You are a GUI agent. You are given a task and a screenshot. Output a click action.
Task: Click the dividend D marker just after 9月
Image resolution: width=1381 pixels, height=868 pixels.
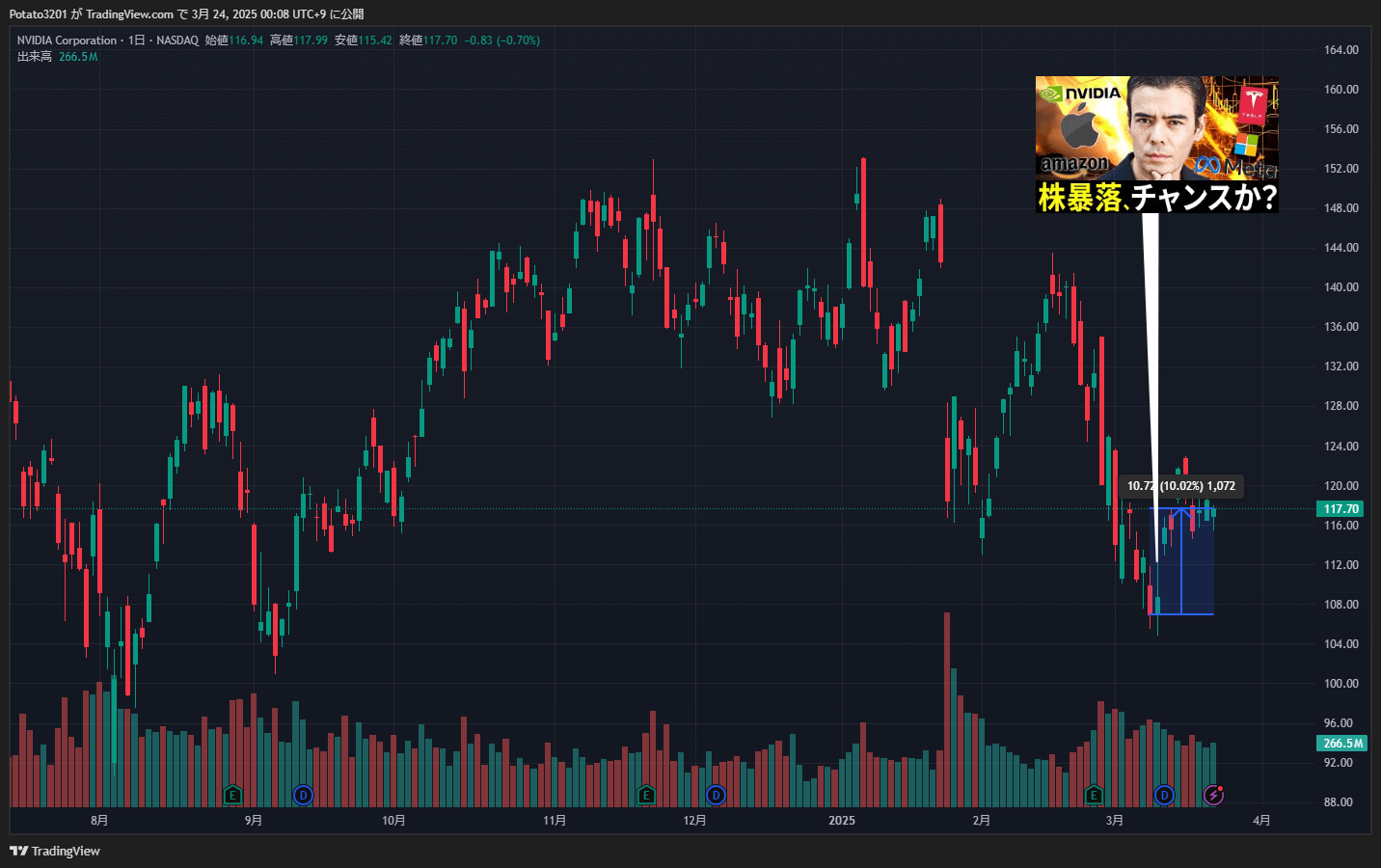click(303, 796)
